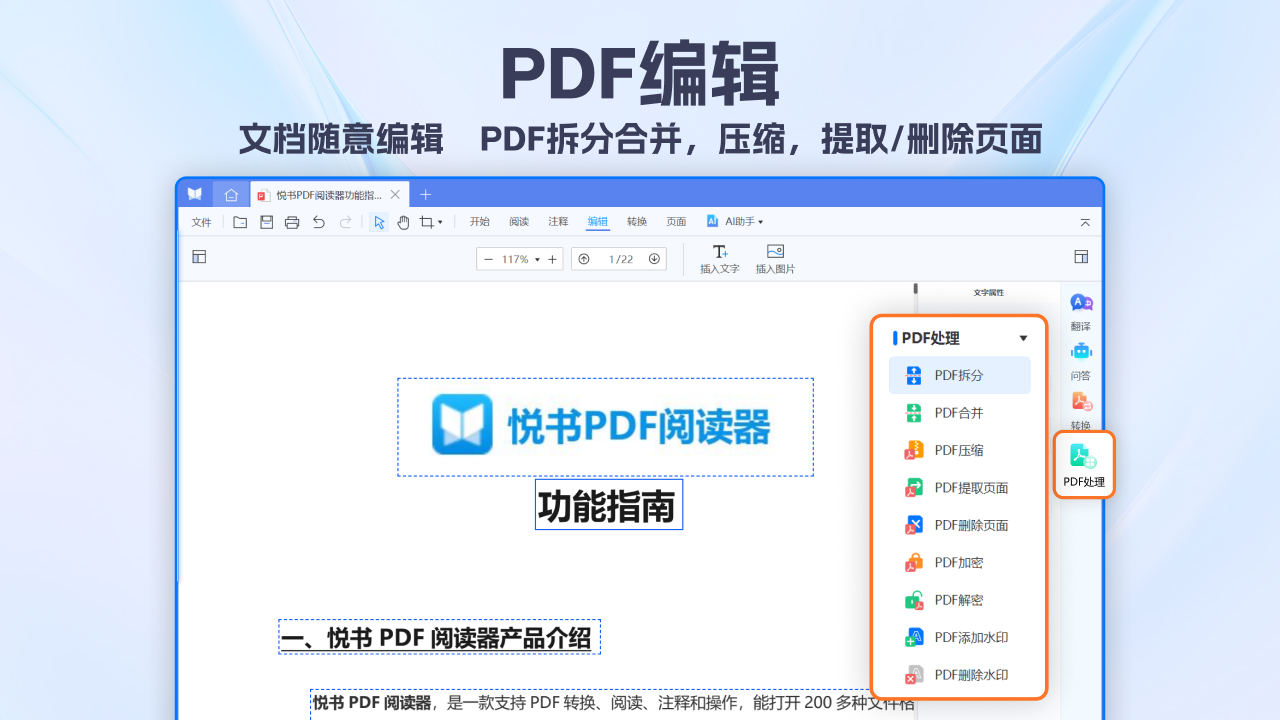Open the 文件 menu
Viewport: 1280px width, 720px height.
click(x=200, y=221)
